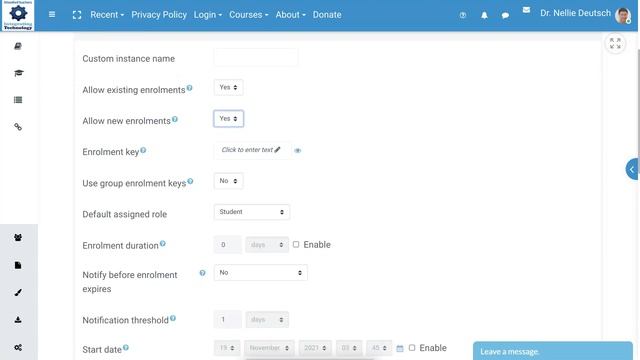
Task: Open the Recent menu
Action: 107,15
